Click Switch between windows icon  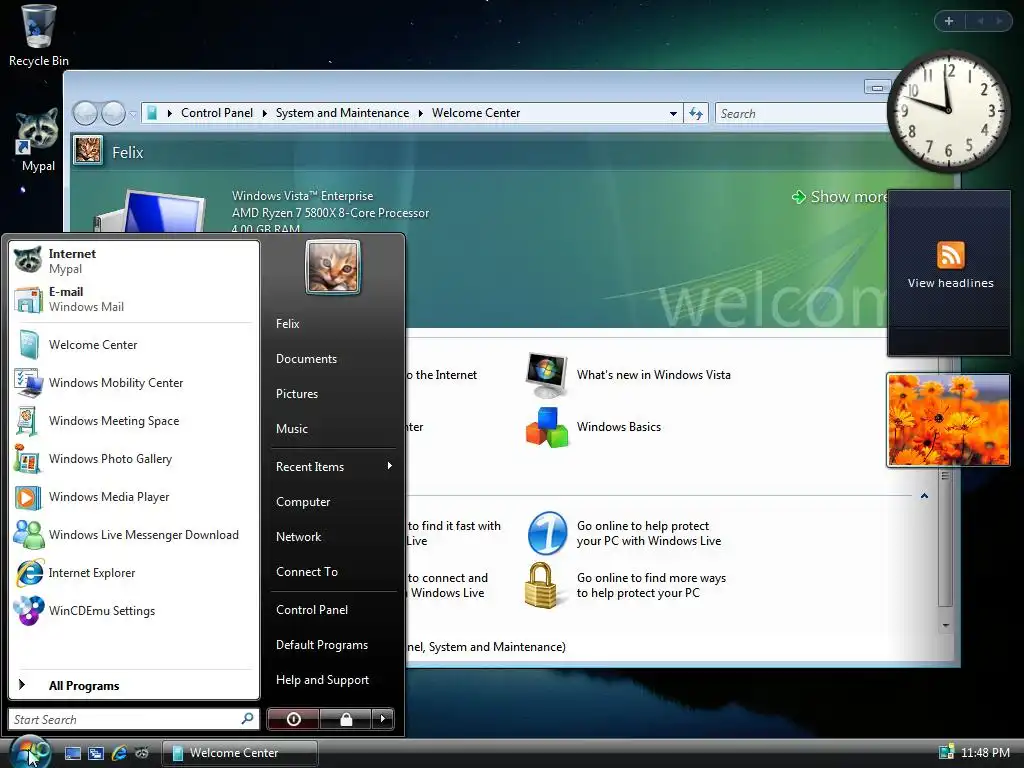pos(96,753)
